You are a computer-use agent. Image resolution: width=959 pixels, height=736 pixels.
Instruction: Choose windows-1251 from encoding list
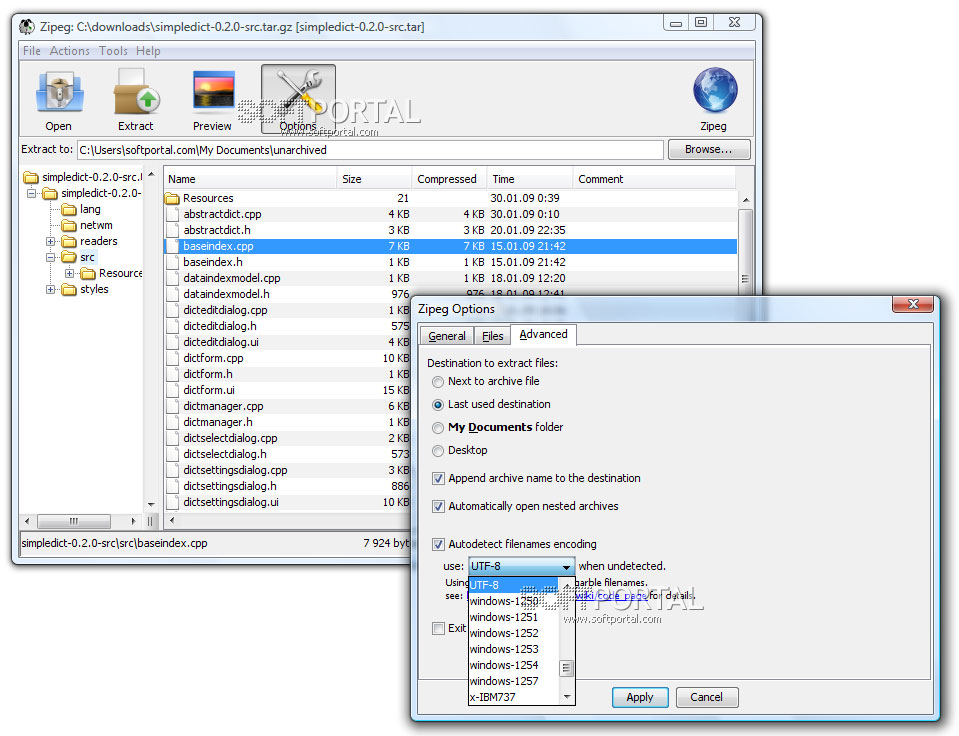click(514, 617)
